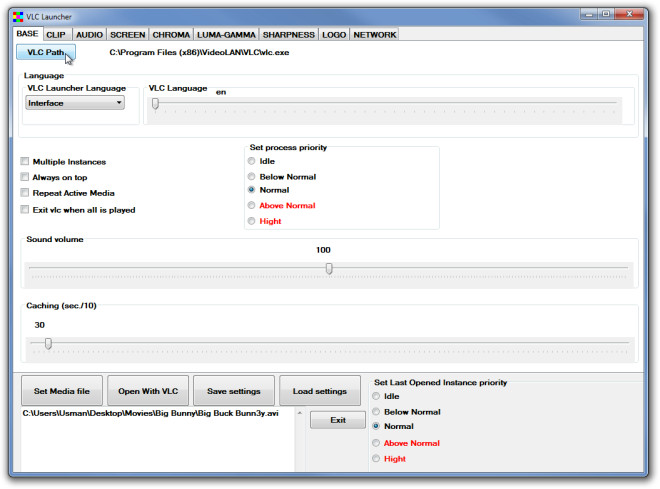Screen dimensions: 660x489
Task: Expand the VLC Launcher Language dropdown
Action: click(x=75, y=103)
